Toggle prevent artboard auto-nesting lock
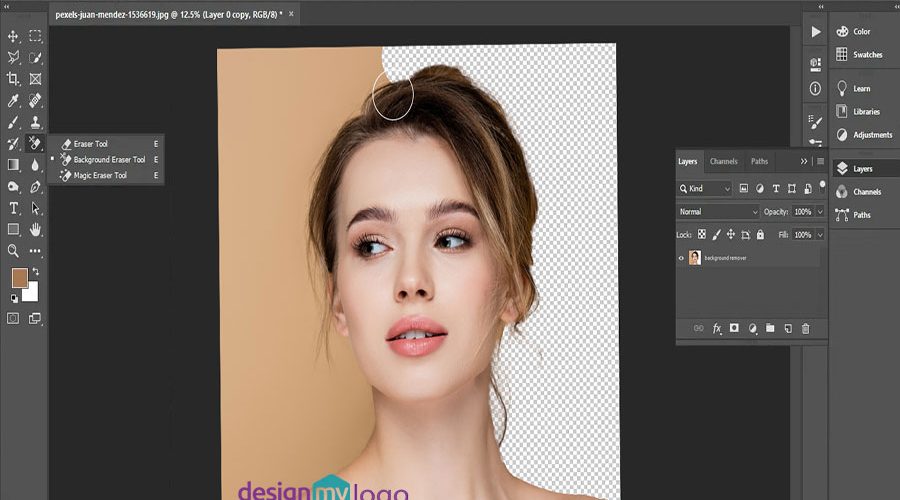900x500 pixels. tap(746, 234)
